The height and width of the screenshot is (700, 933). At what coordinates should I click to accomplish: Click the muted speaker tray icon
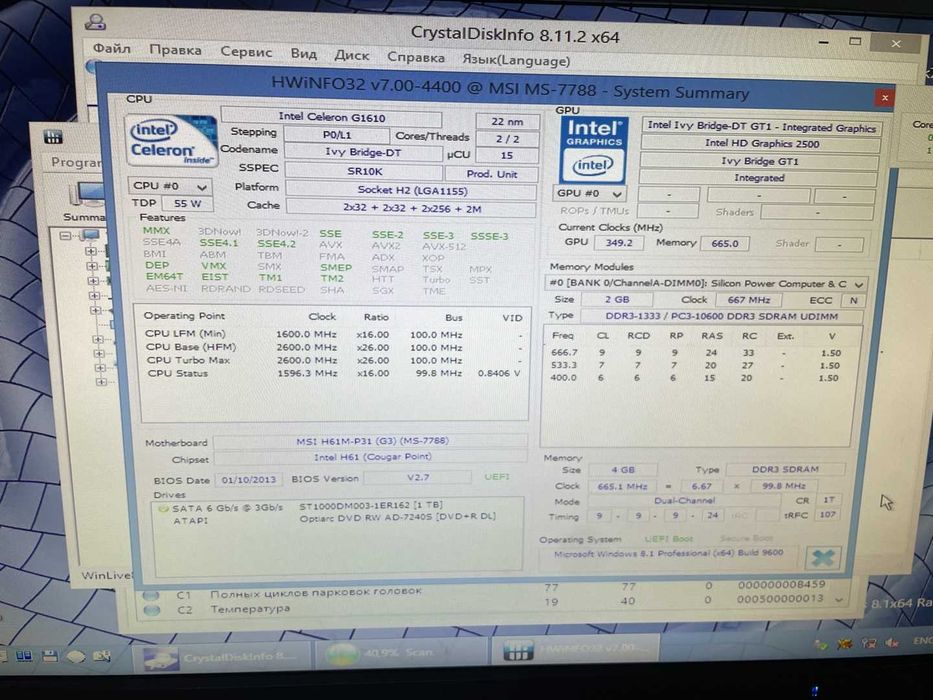(891, 643)
